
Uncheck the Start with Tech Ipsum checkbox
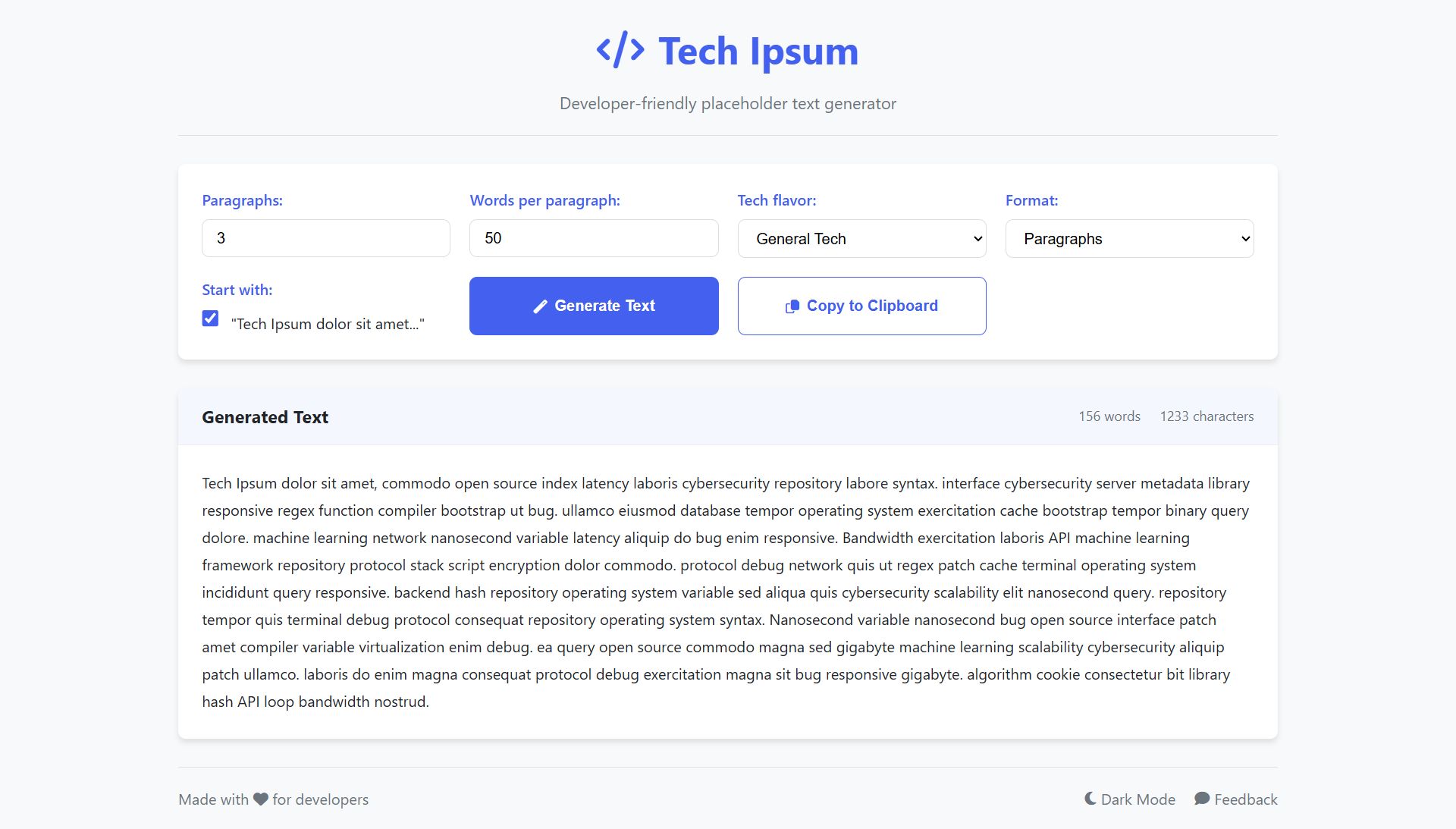coord(210,319)
